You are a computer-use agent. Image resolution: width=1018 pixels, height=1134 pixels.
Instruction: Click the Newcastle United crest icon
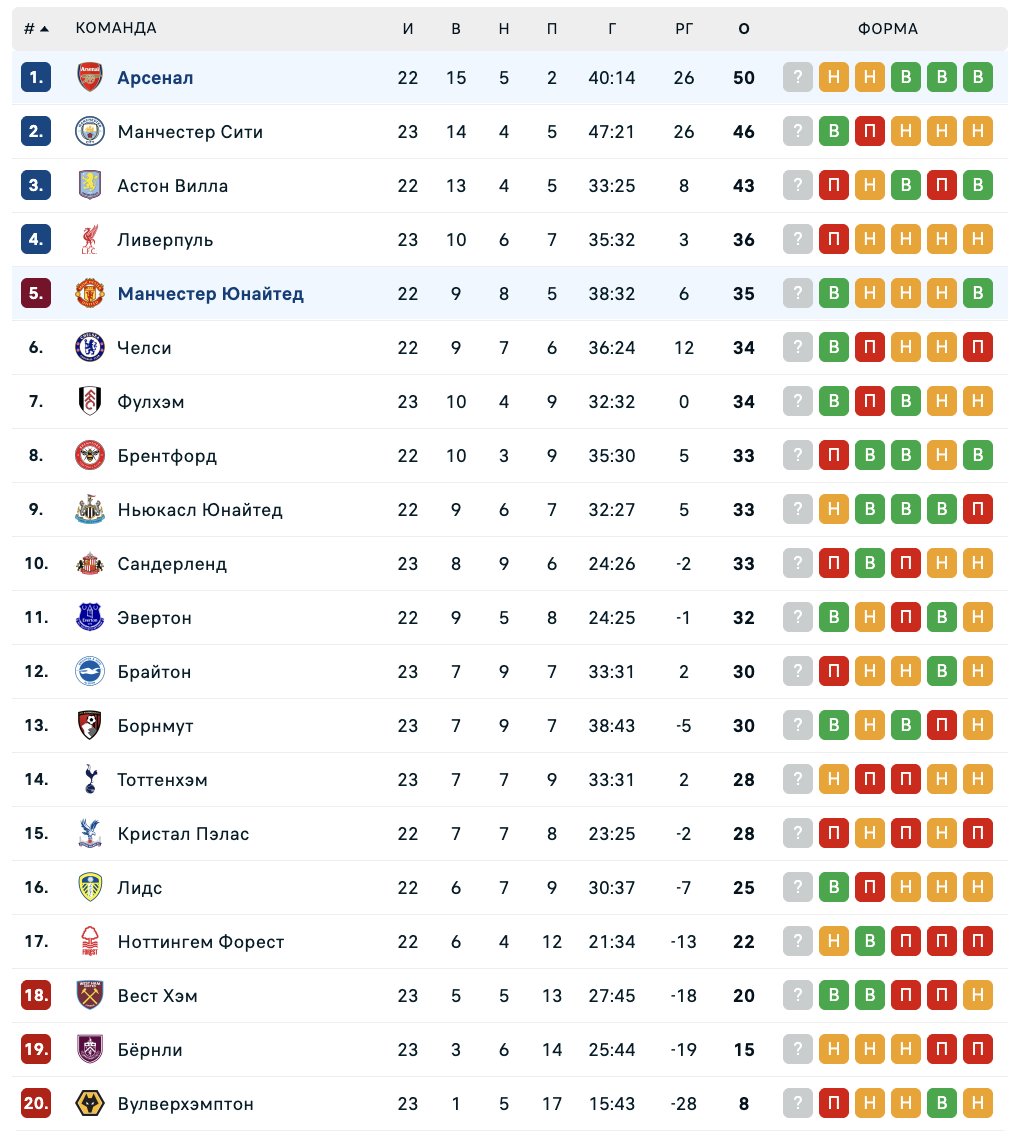[90, 509]
